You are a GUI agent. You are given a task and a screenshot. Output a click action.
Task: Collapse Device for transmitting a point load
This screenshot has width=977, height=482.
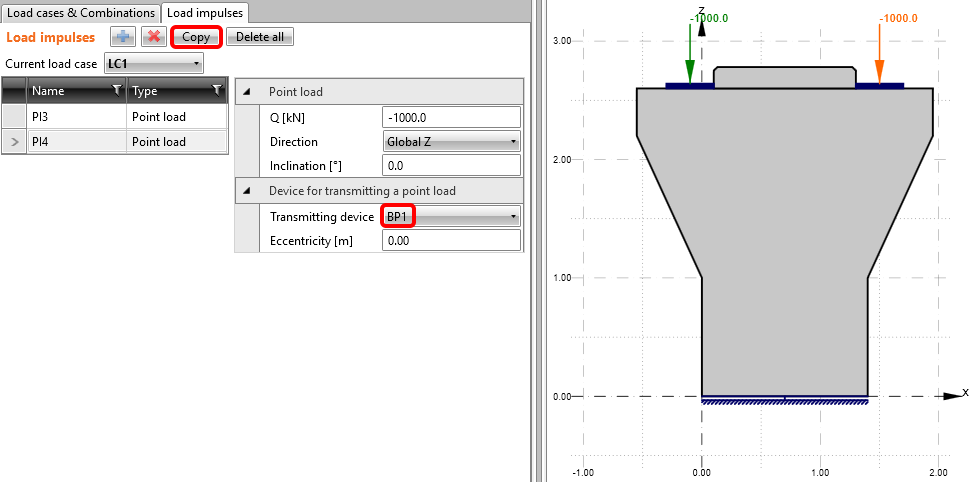[x=247, y=190]
